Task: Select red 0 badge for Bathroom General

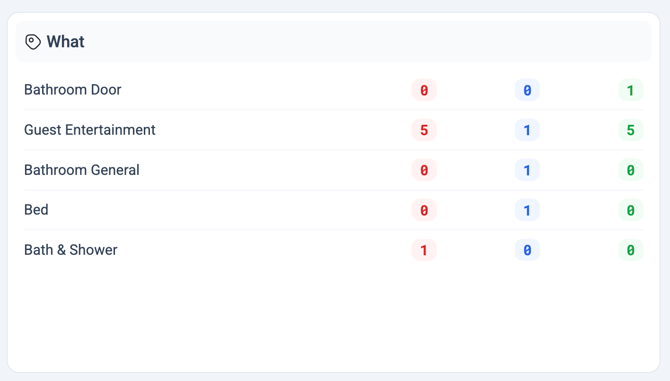Action: tap(424, 170)
